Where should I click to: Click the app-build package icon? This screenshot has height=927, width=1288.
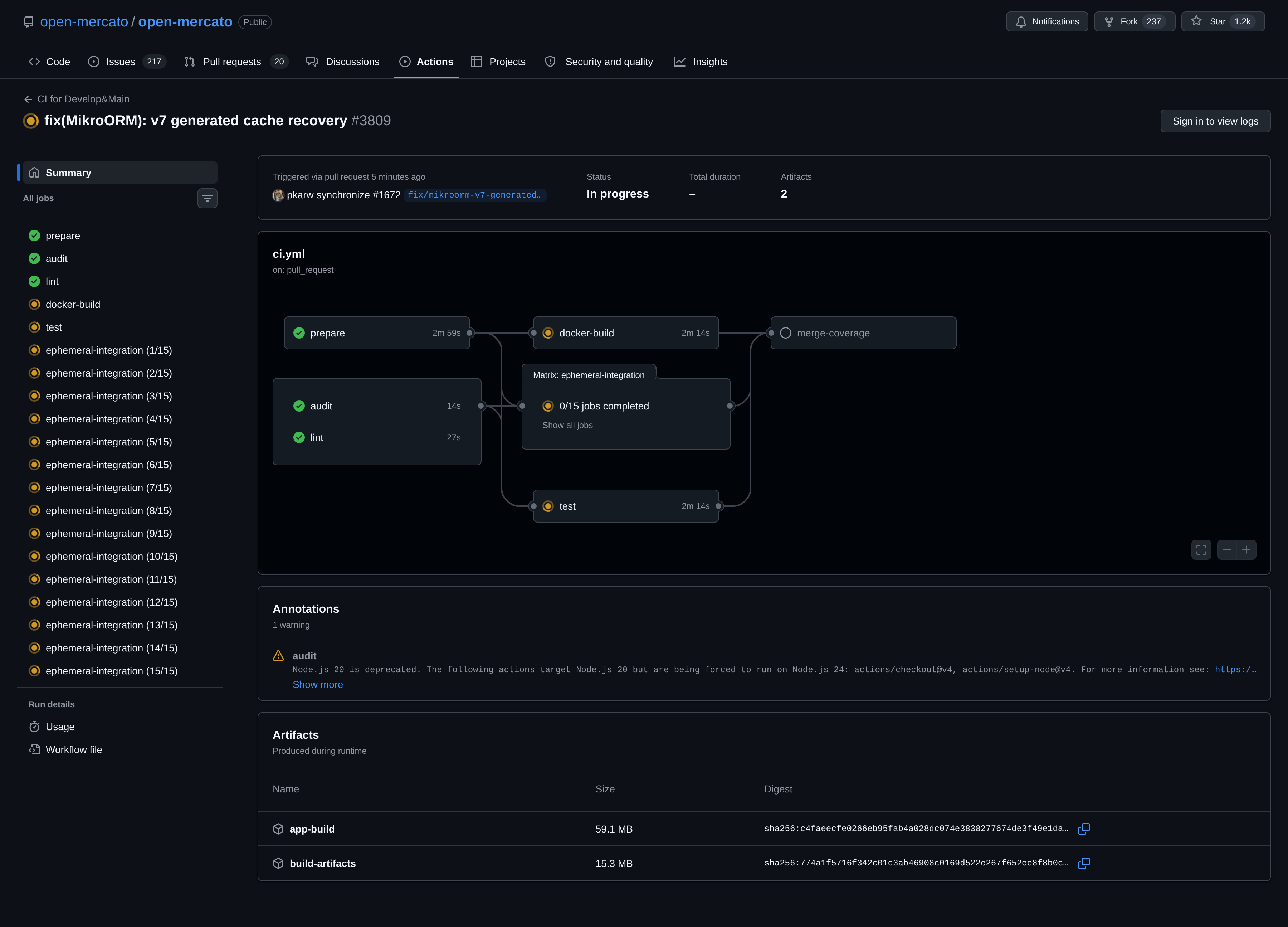click(278, 829)
